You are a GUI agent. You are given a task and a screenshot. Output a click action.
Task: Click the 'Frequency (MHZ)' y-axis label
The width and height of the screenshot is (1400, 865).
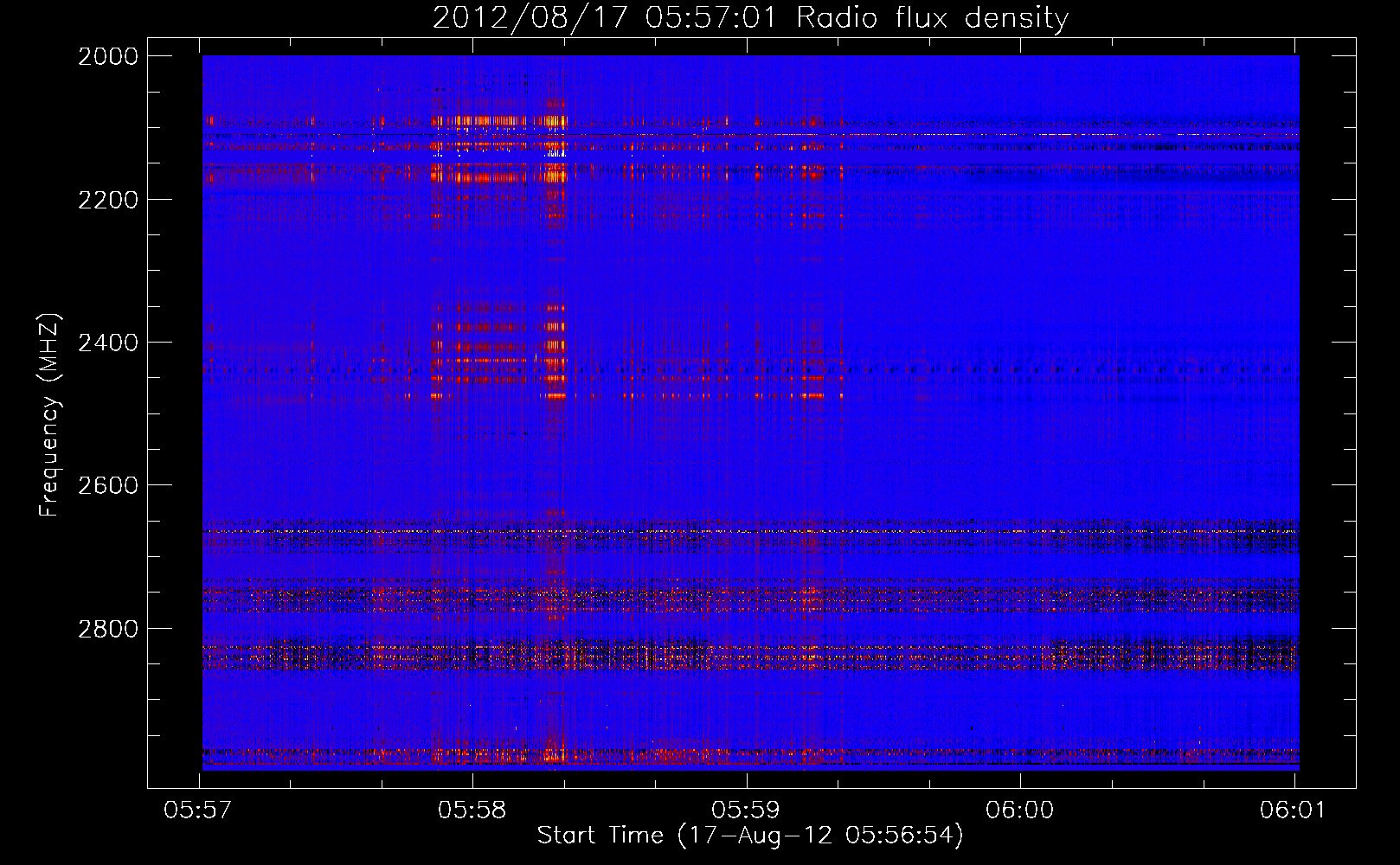pyautogui.click(x=48, y=415)
